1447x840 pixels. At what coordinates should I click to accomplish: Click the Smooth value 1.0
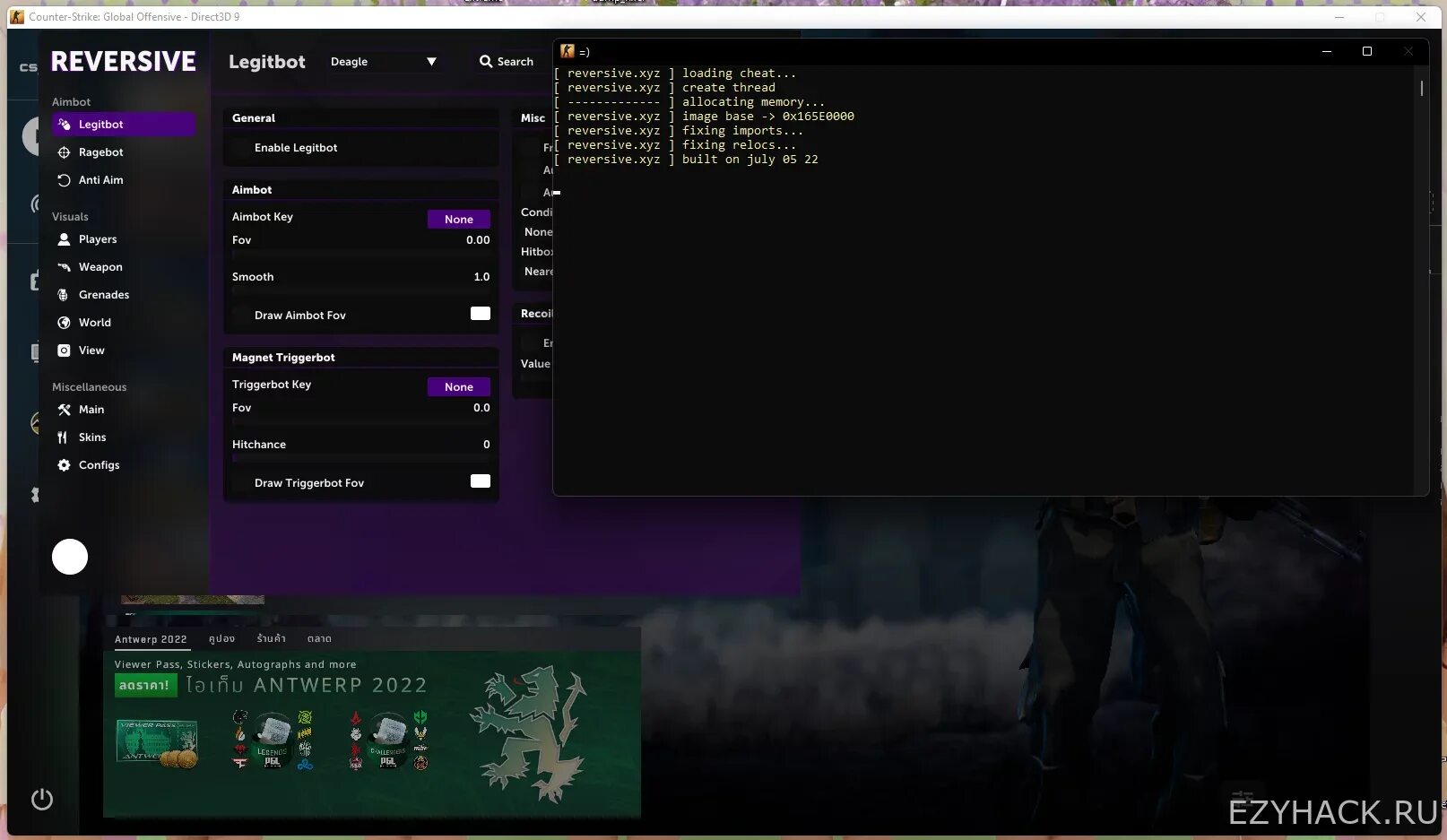(481, 277)
